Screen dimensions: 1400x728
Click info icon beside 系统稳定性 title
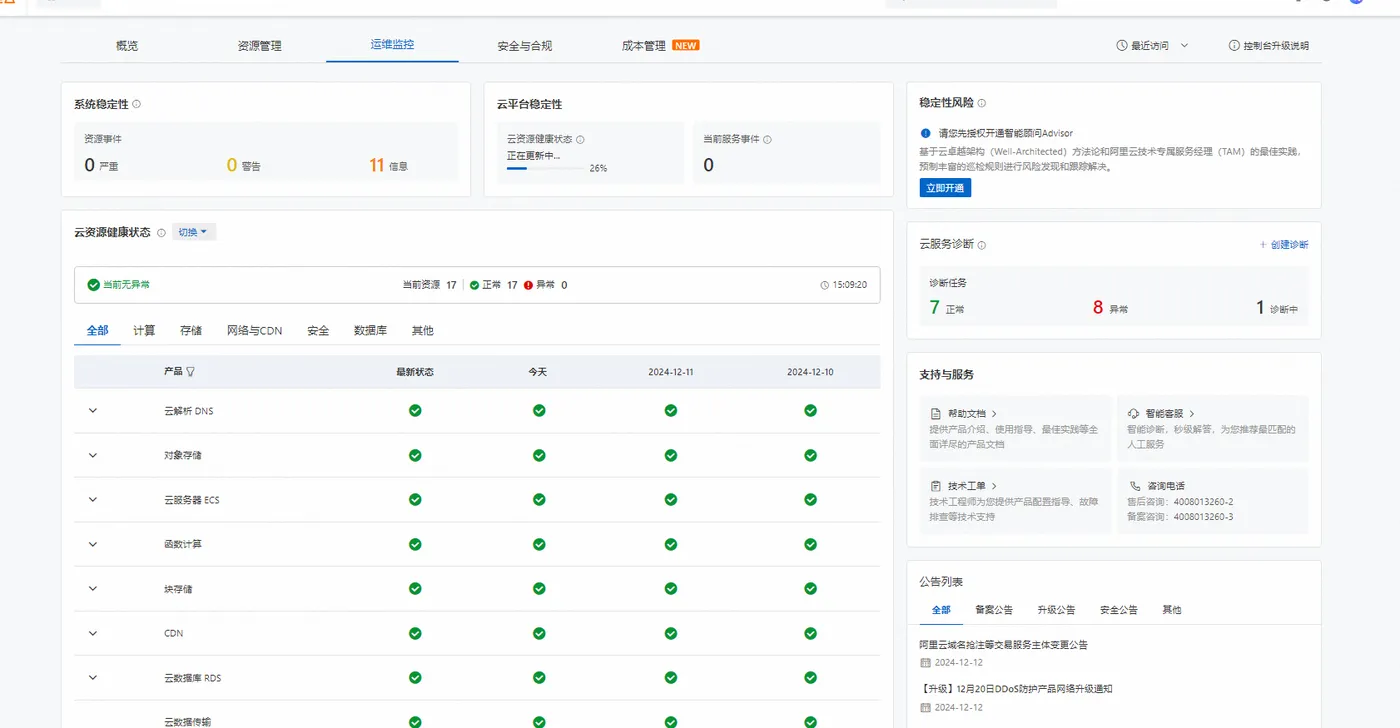point(137,104)
